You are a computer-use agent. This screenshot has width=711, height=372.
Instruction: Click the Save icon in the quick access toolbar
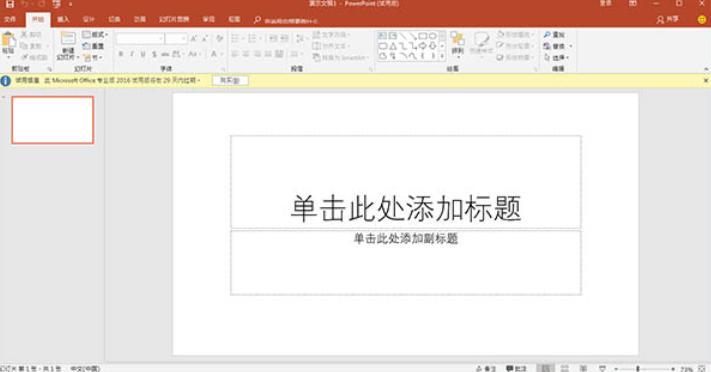(x=10, y=4)
